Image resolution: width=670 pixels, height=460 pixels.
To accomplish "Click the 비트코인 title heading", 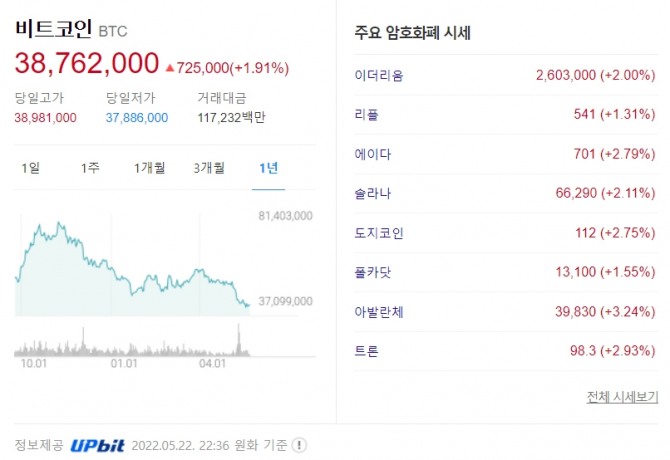I will click(55, 30).
